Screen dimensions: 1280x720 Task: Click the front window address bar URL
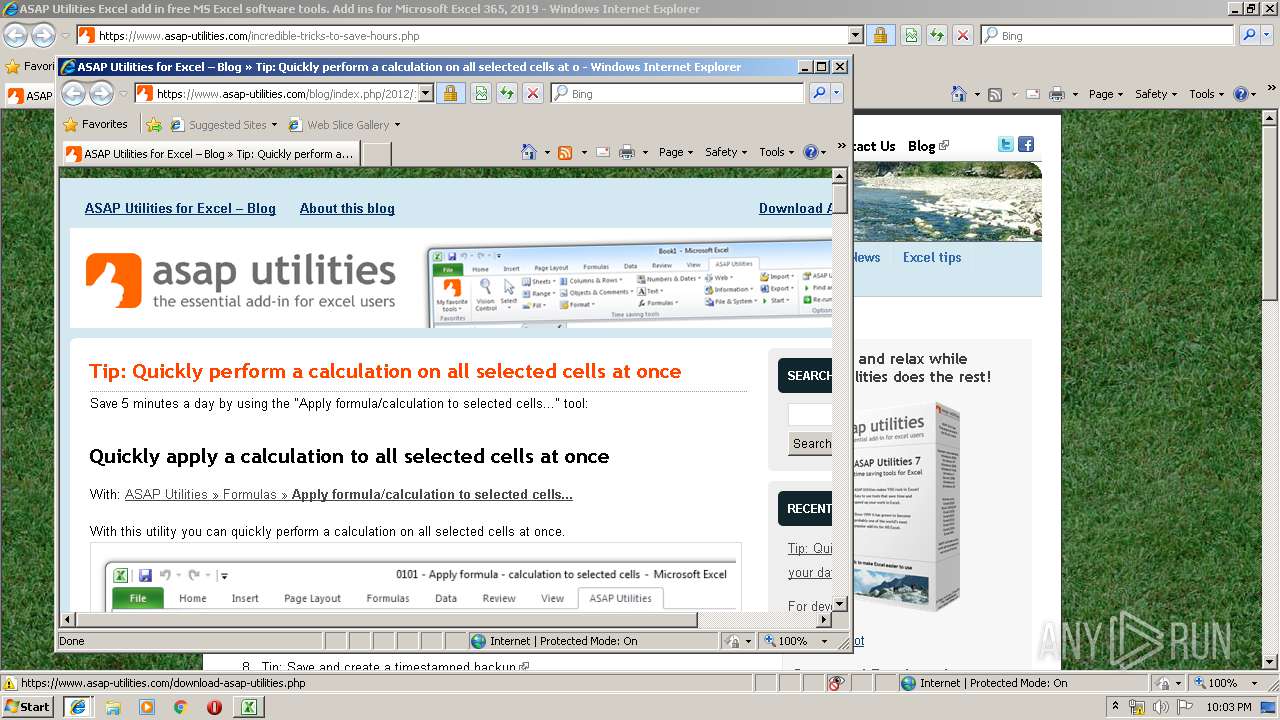[x=285, y=94]
